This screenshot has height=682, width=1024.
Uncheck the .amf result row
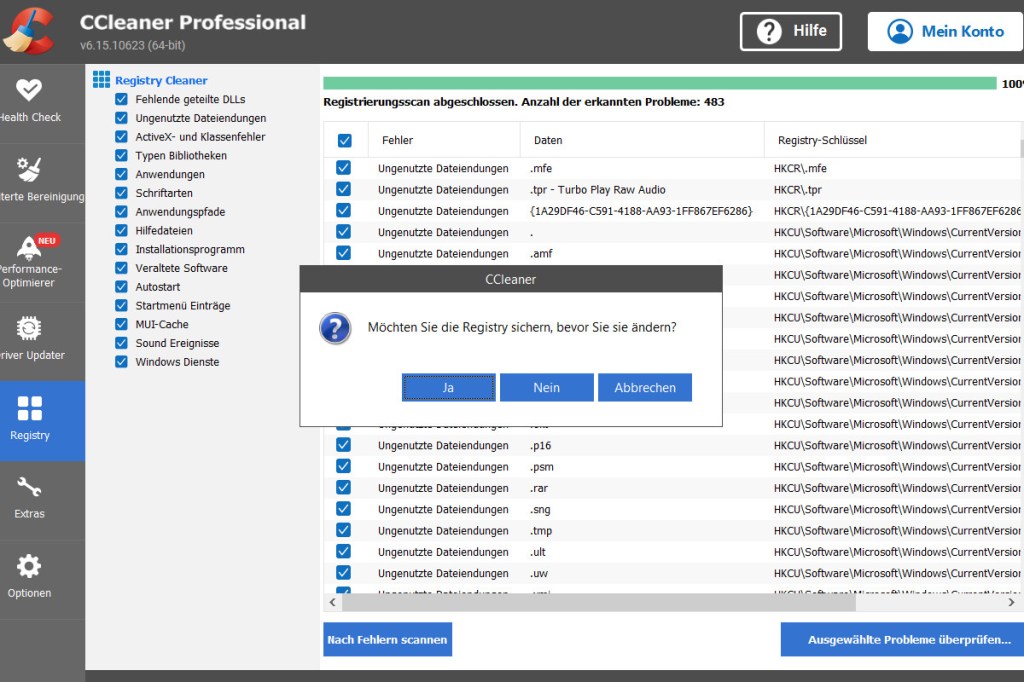pyautogui.click(x=344, y=253)
